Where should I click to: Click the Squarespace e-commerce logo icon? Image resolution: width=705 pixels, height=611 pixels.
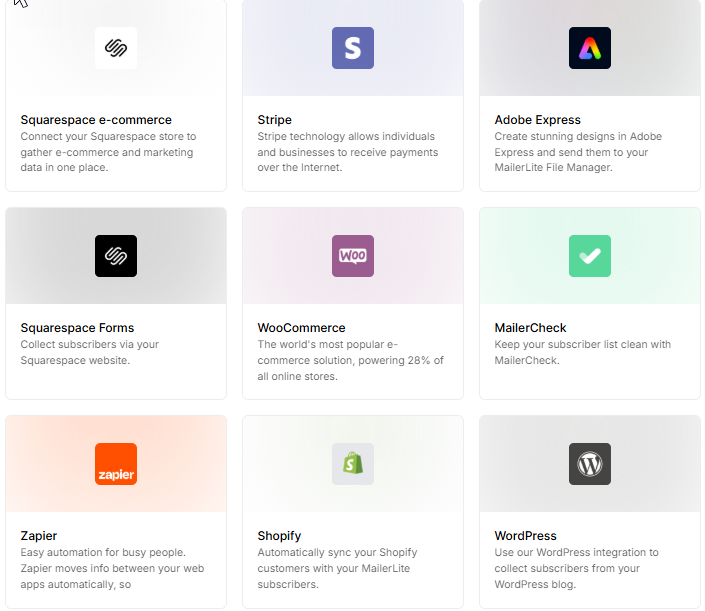point(116,48)
